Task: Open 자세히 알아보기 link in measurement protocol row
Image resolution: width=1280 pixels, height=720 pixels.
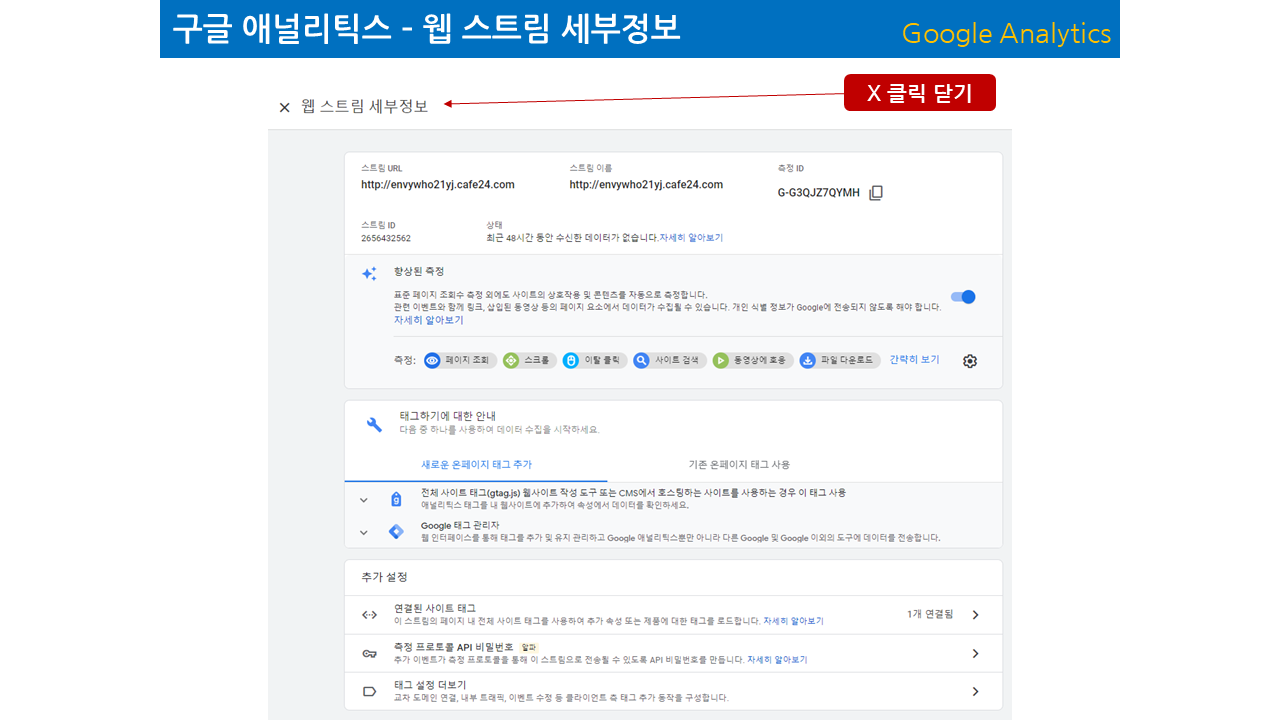Action: point(777,660)
